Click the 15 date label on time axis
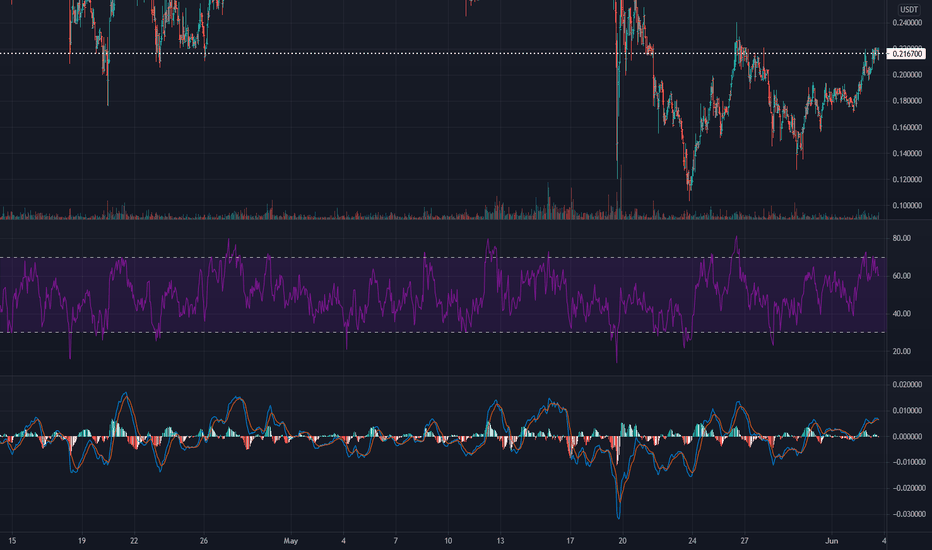 coord(12,541)
